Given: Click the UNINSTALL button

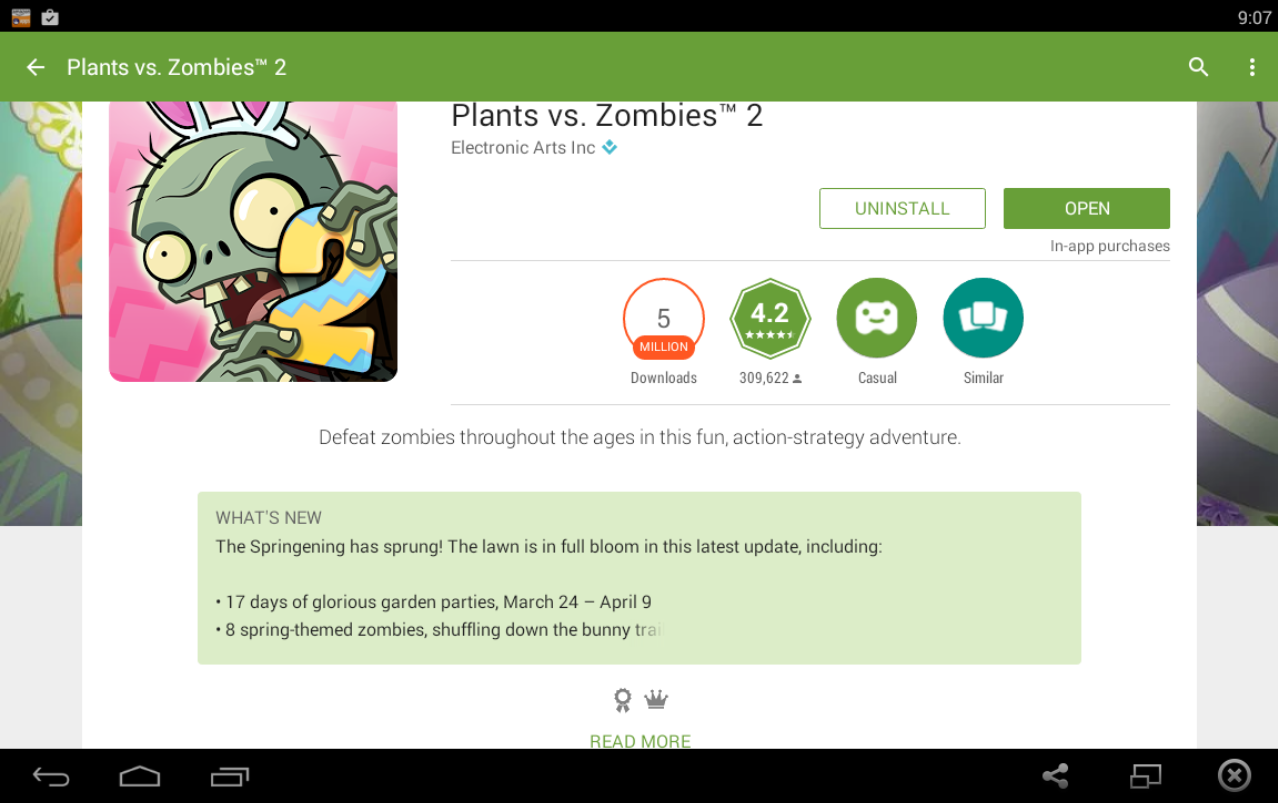Looking at the screenshot, I should (x=902, y=208).
